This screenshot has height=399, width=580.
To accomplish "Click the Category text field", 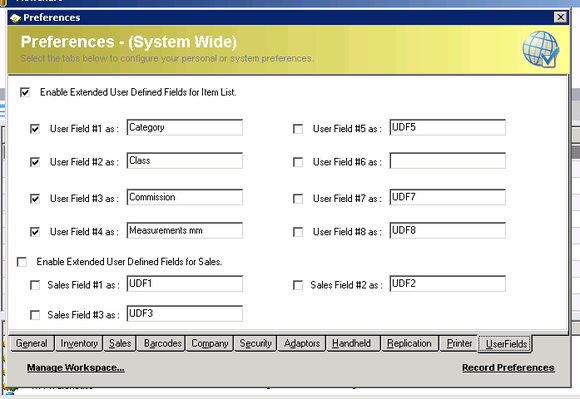I will [x=185, y=128].
